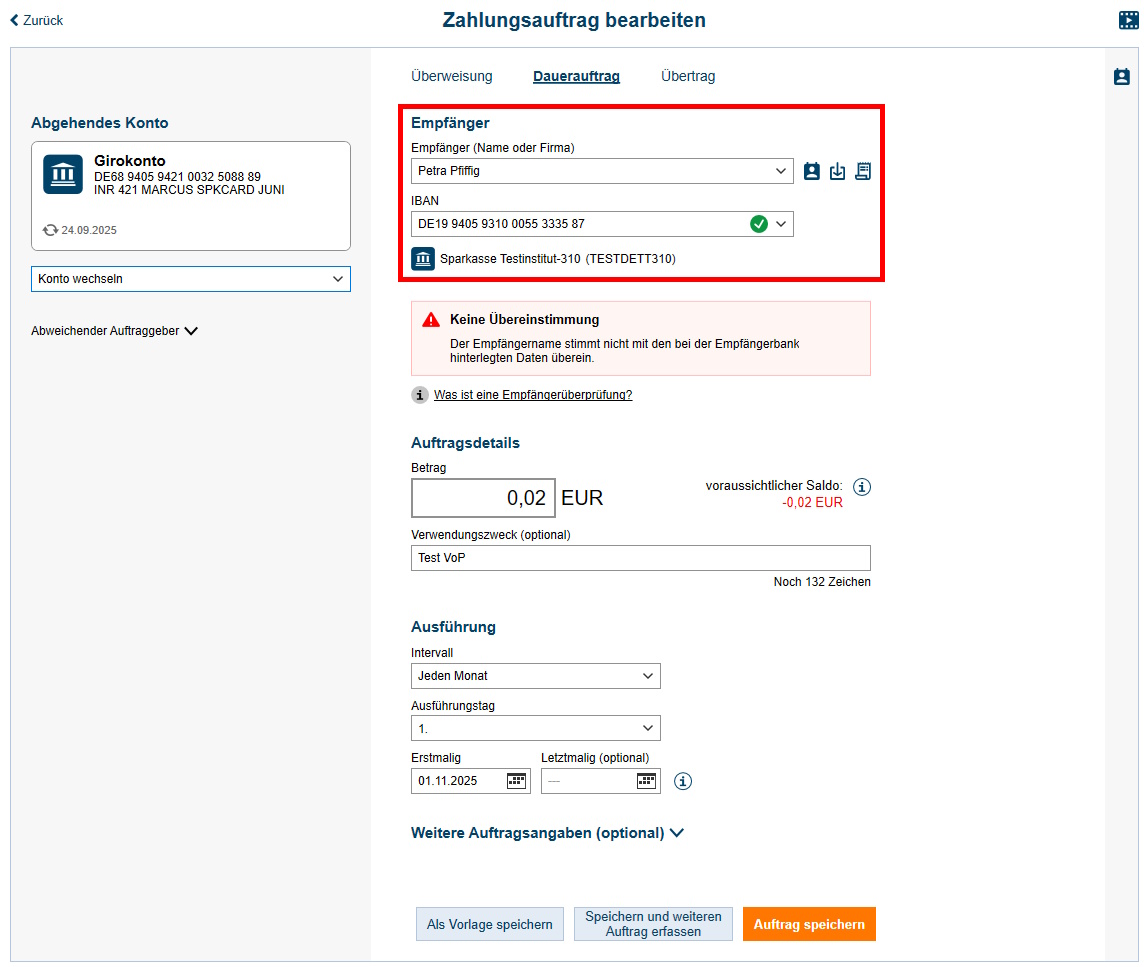The height and width of the screenshot is (967, 1147).
Task: Click the orange Auftrag speichern button
Action: click(809, 924)
